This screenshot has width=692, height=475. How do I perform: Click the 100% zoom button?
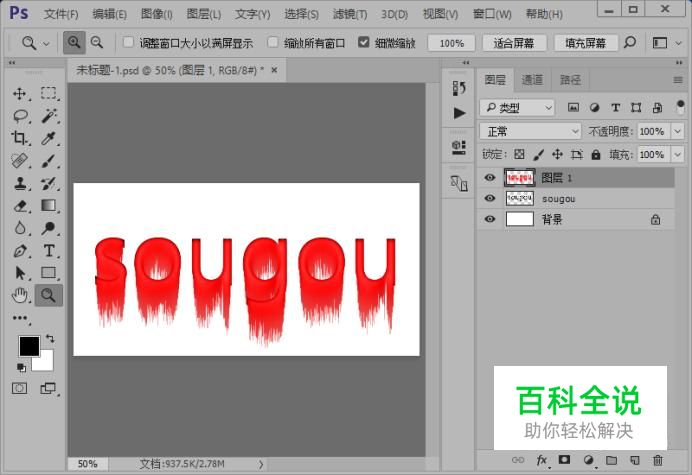coord(451,43)
